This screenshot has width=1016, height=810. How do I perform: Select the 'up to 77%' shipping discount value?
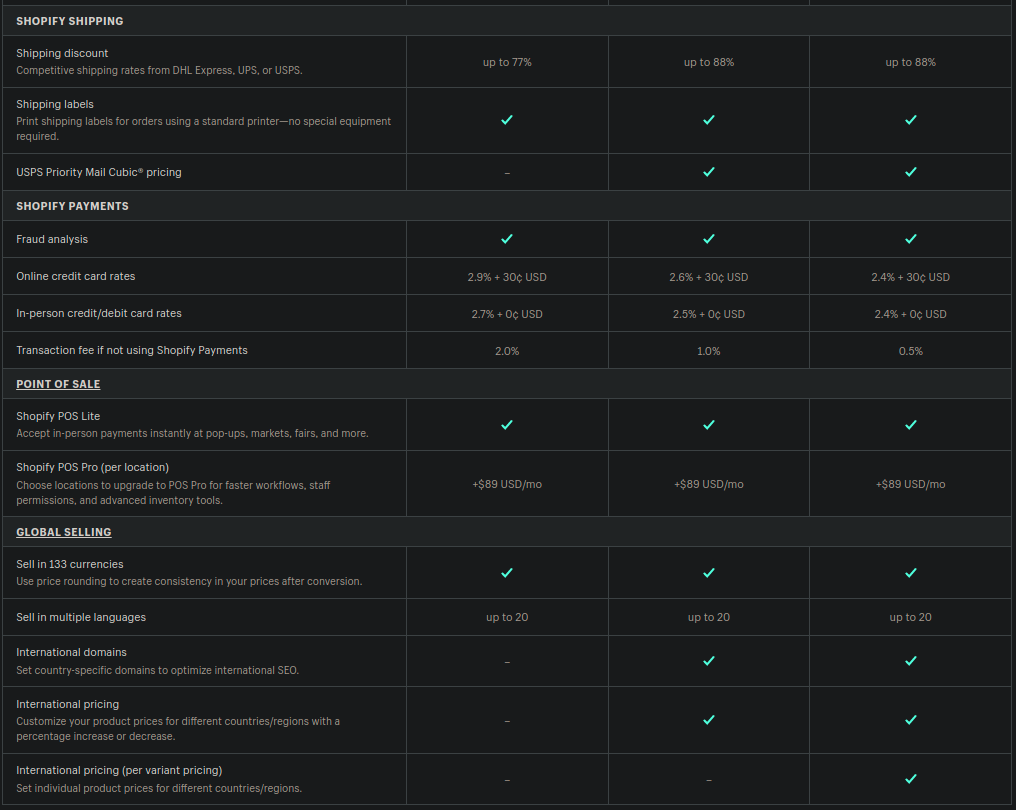(507, 62)
